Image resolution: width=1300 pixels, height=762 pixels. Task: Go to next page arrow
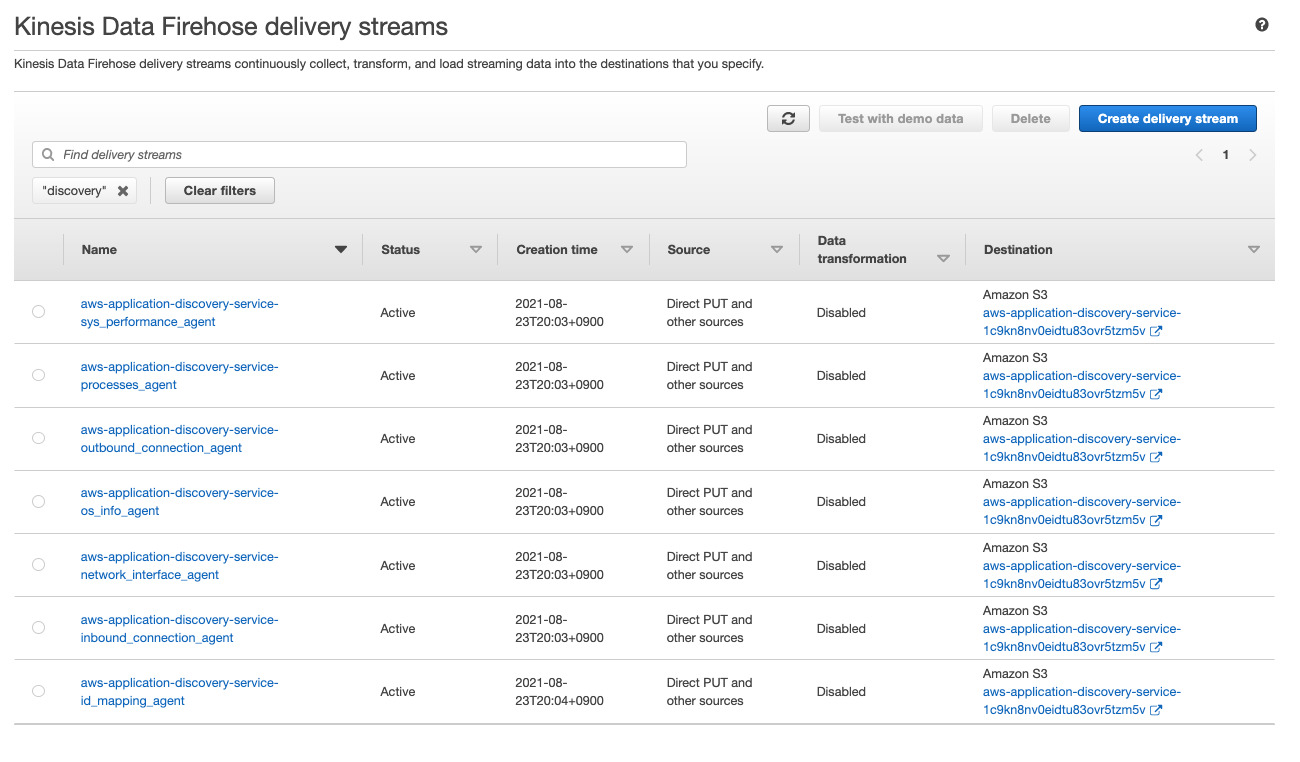pos(1252,155)
